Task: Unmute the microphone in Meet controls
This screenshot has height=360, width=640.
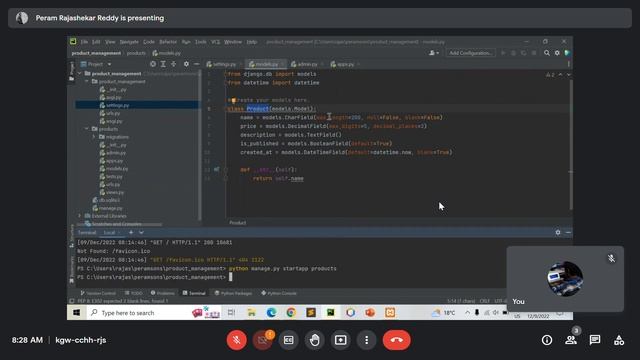Action: [237, 340]
